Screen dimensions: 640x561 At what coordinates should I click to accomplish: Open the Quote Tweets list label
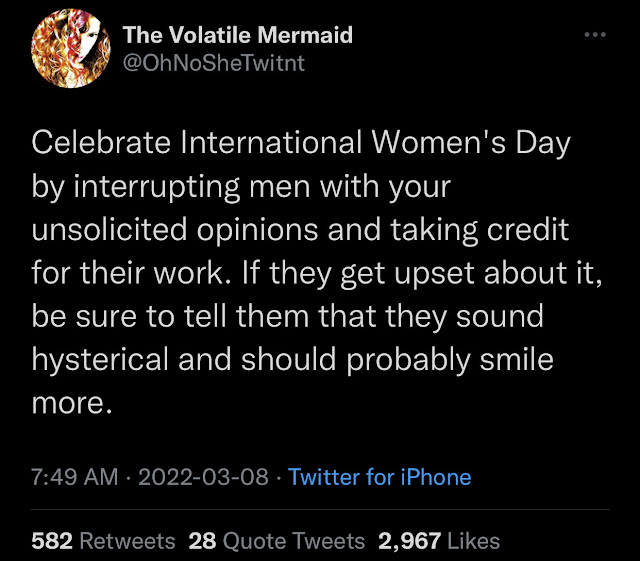point(293,541)
